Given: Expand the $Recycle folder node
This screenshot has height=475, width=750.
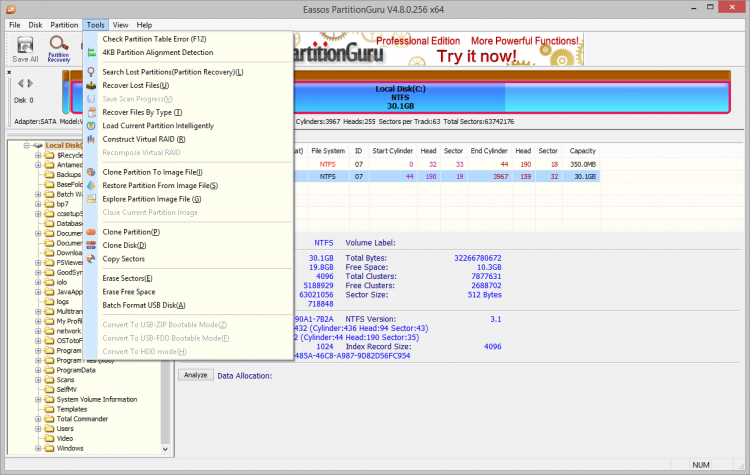Looking at the screenshot, I should (38, 155).
